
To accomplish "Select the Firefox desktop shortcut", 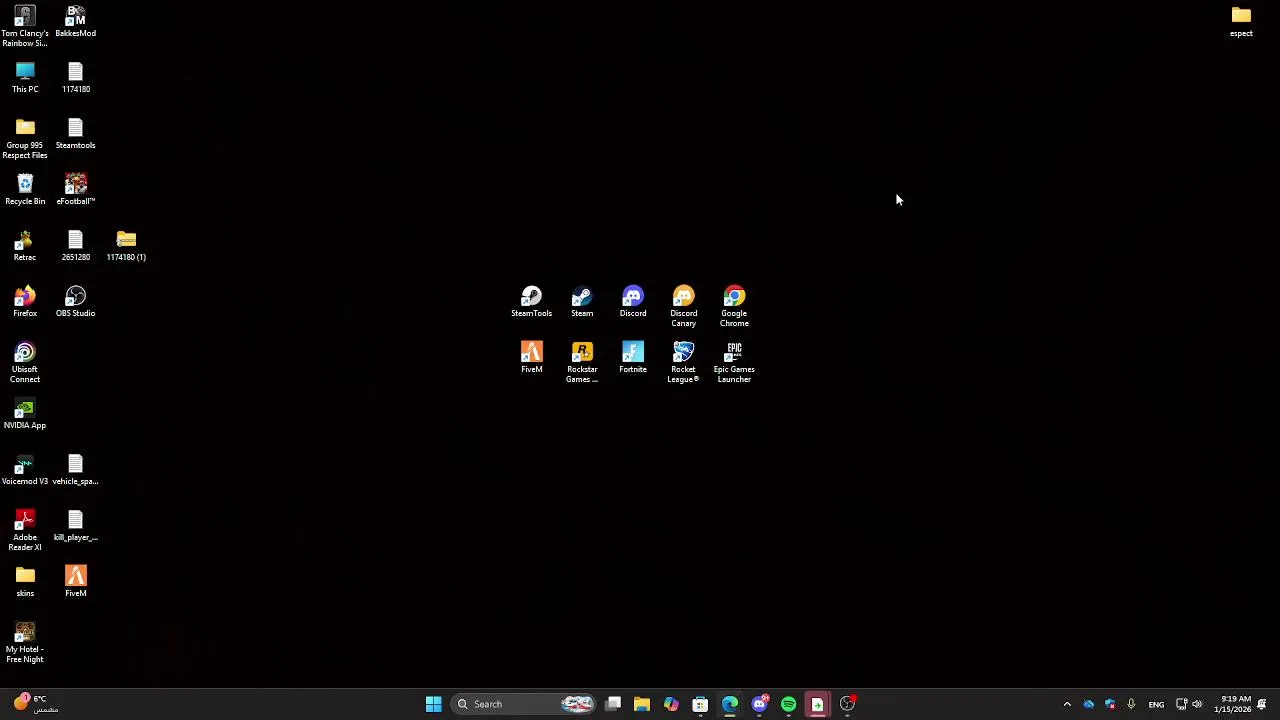I will 25,302.
